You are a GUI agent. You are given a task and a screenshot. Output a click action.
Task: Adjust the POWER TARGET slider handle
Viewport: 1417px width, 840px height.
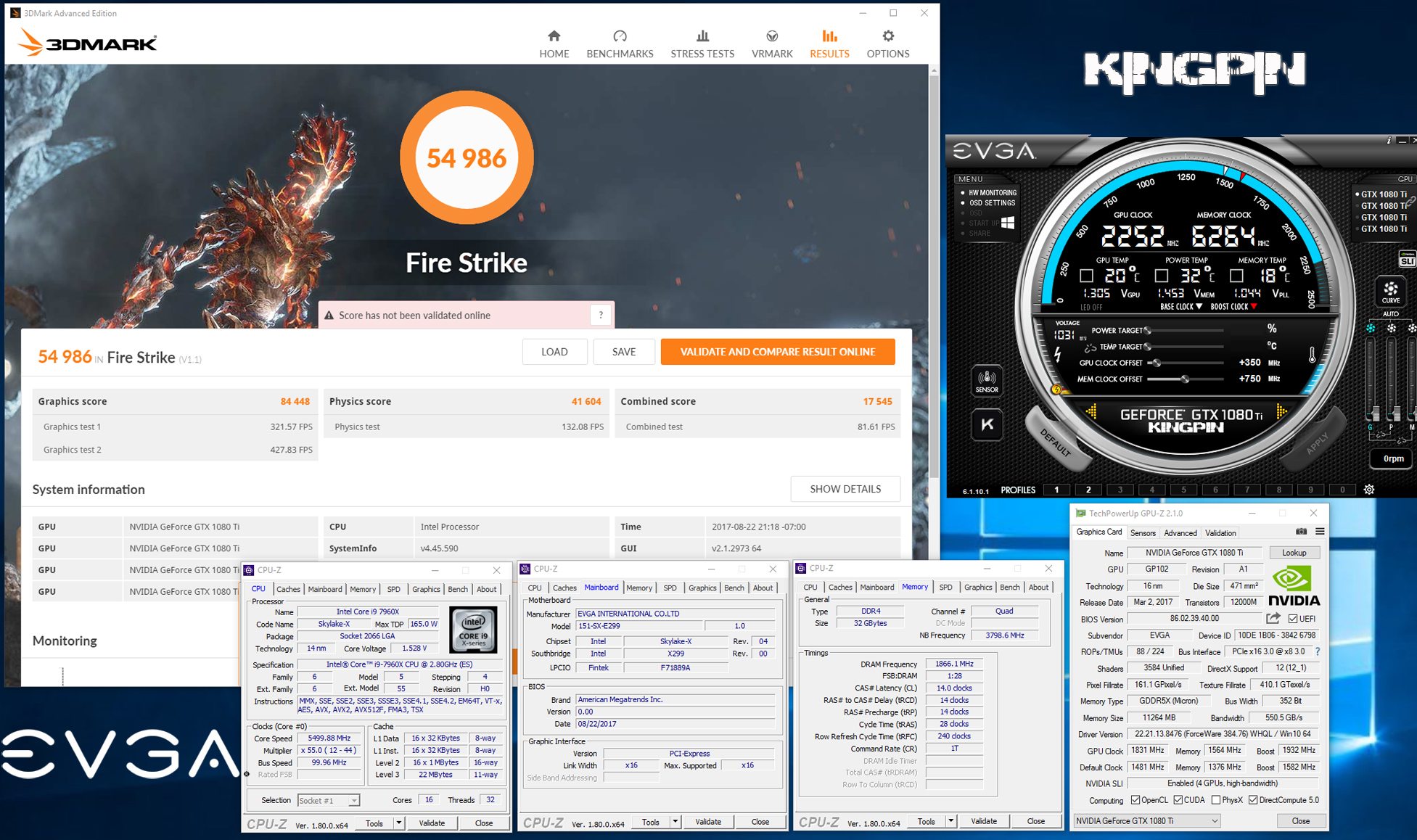click(x=1147, y=330)
